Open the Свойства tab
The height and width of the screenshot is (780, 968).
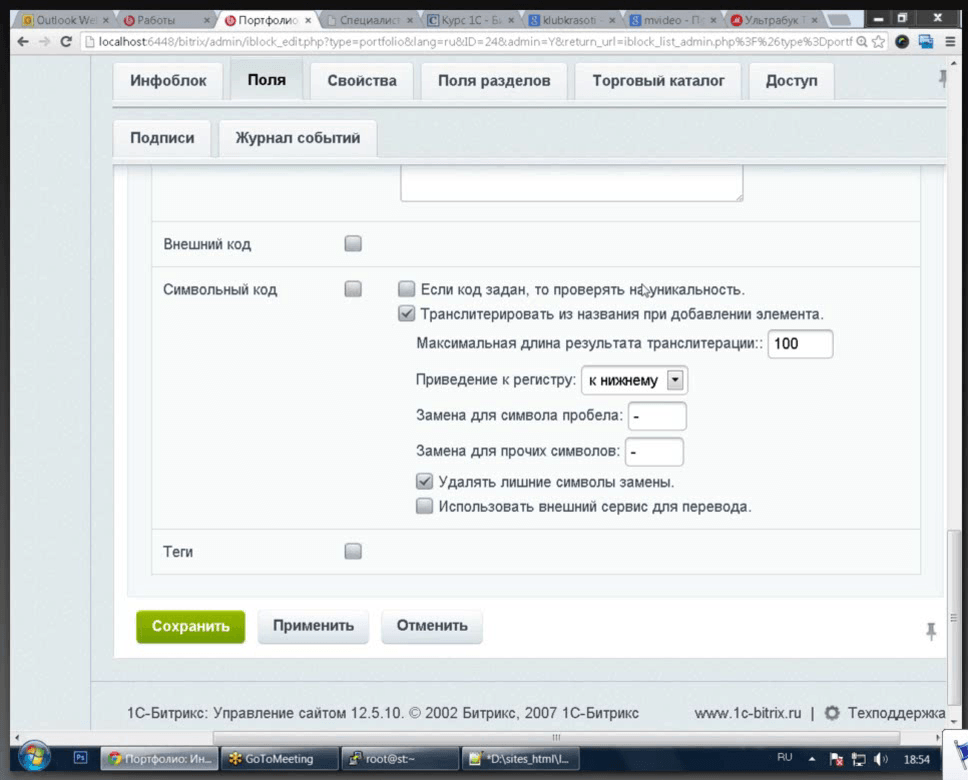362,81
